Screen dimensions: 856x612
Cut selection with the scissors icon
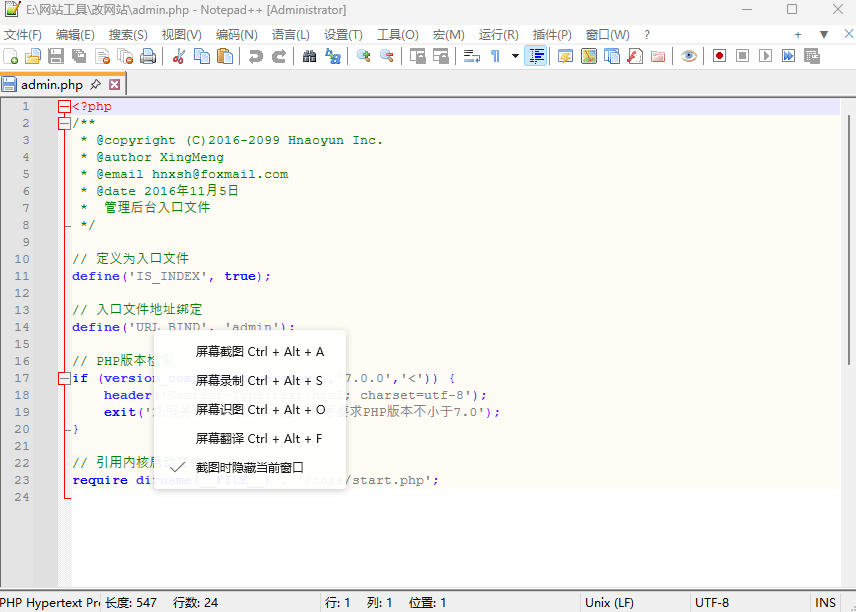[x=179, y=56]
